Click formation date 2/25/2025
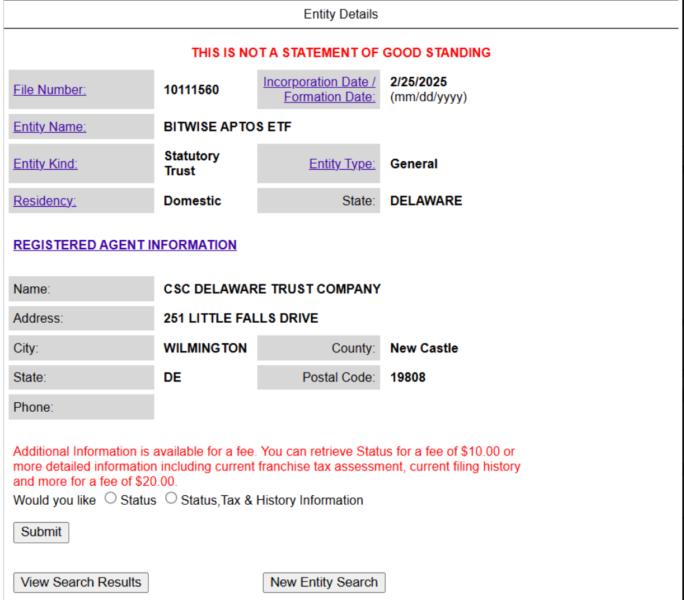The width and height of the screenshot is (684, 600). (x=418, y=82)
